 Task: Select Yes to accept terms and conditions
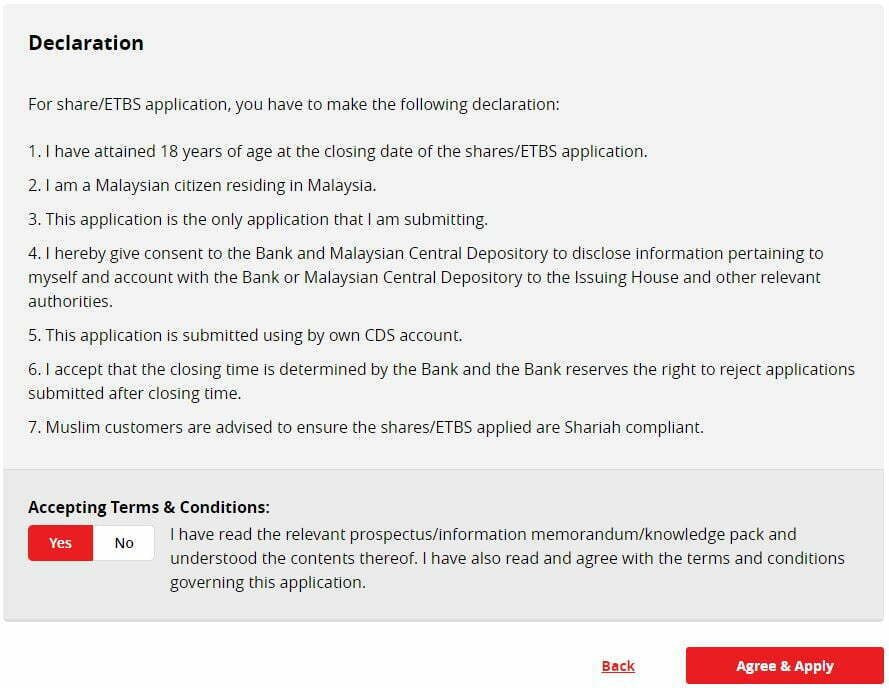[x=60, y=543]
